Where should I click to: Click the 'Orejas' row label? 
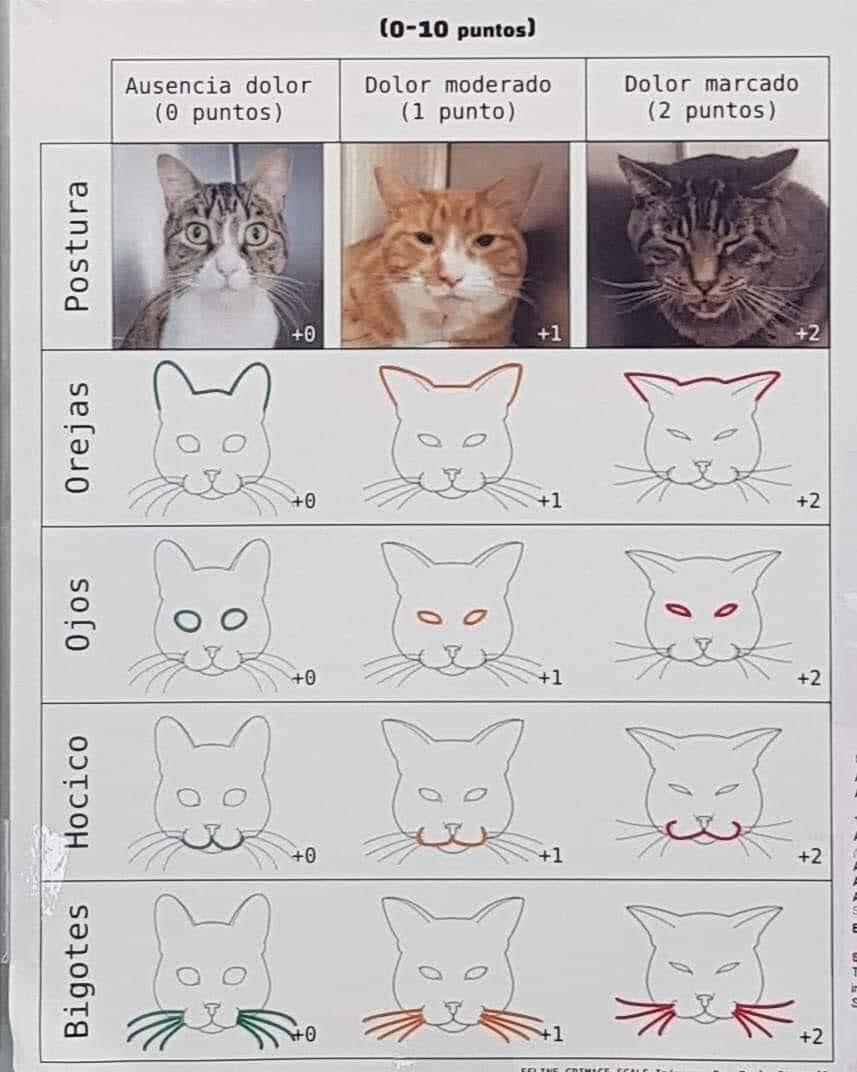pos(77,438)
